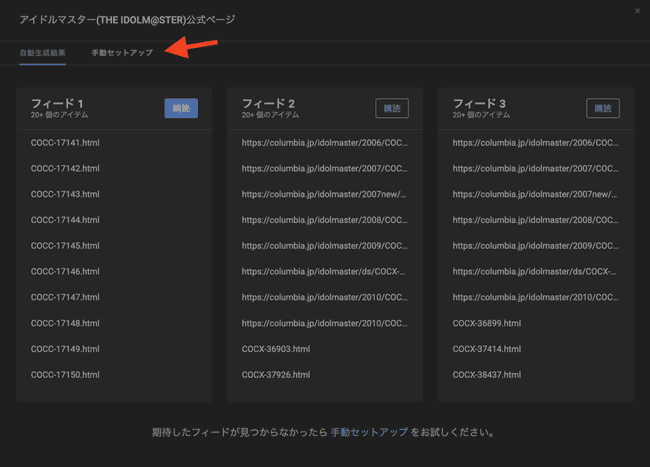Subscribe to フィード 1 with 購読 button
Screen dimensions: 650x467
coord(181,109)
